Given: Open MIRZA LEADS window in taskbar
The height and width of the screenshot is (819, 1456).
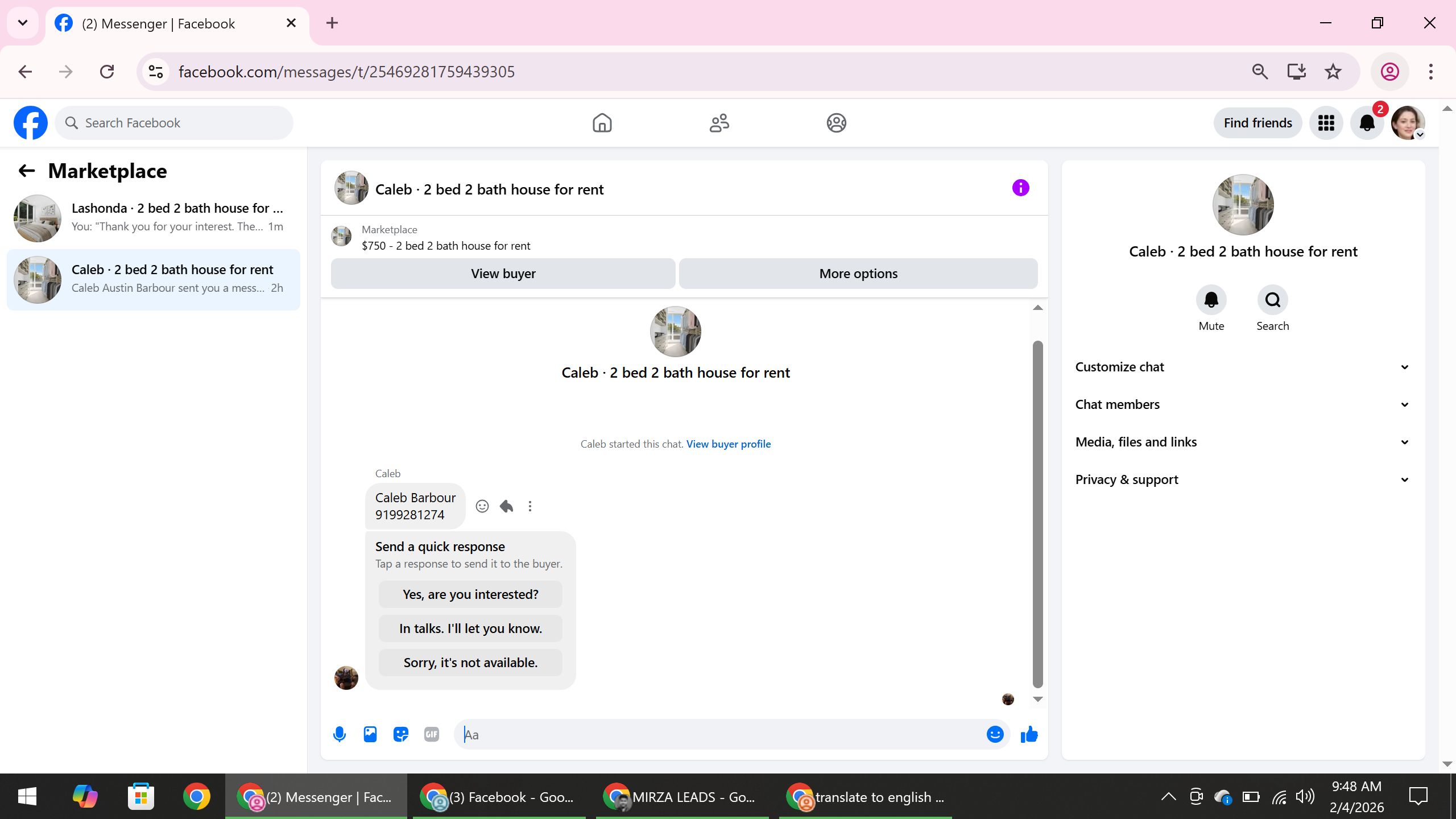Looking at the screenshot, I should (681, 797).
